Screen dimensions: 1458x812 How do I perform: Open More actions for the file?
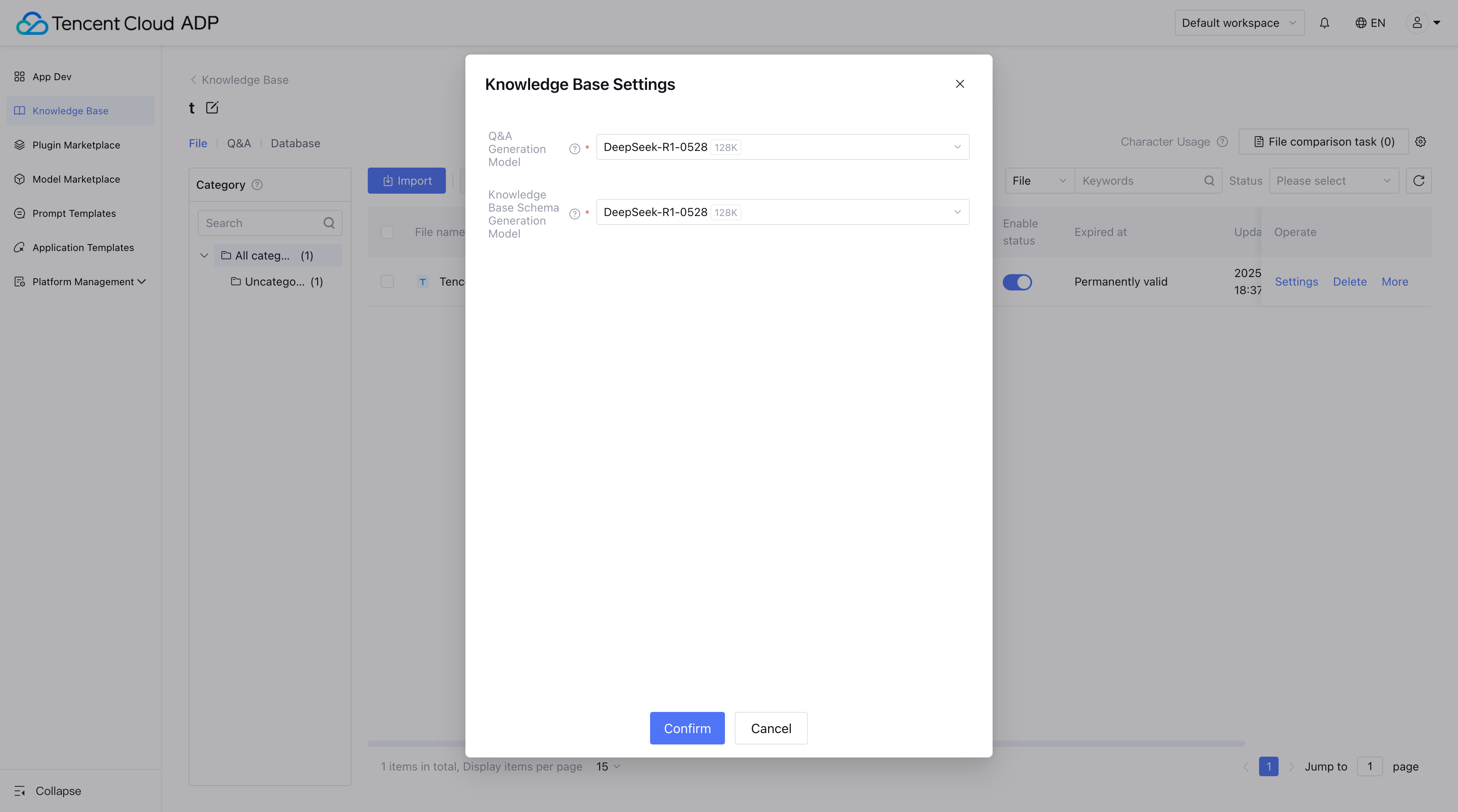(1395, 281)
